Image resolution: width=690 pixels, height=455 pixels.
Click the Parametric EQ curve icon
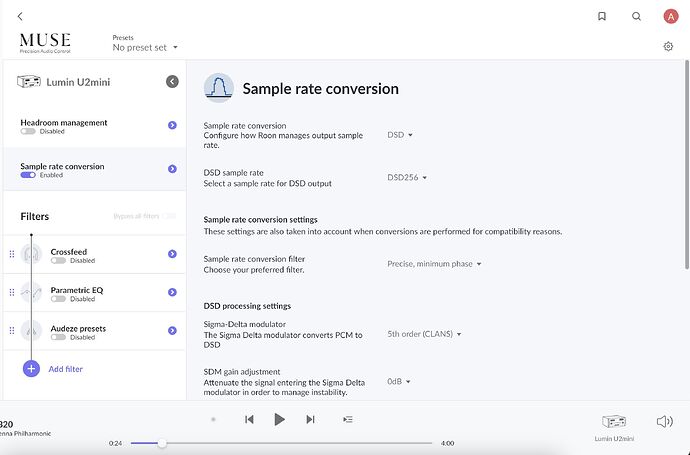[31, 292]
